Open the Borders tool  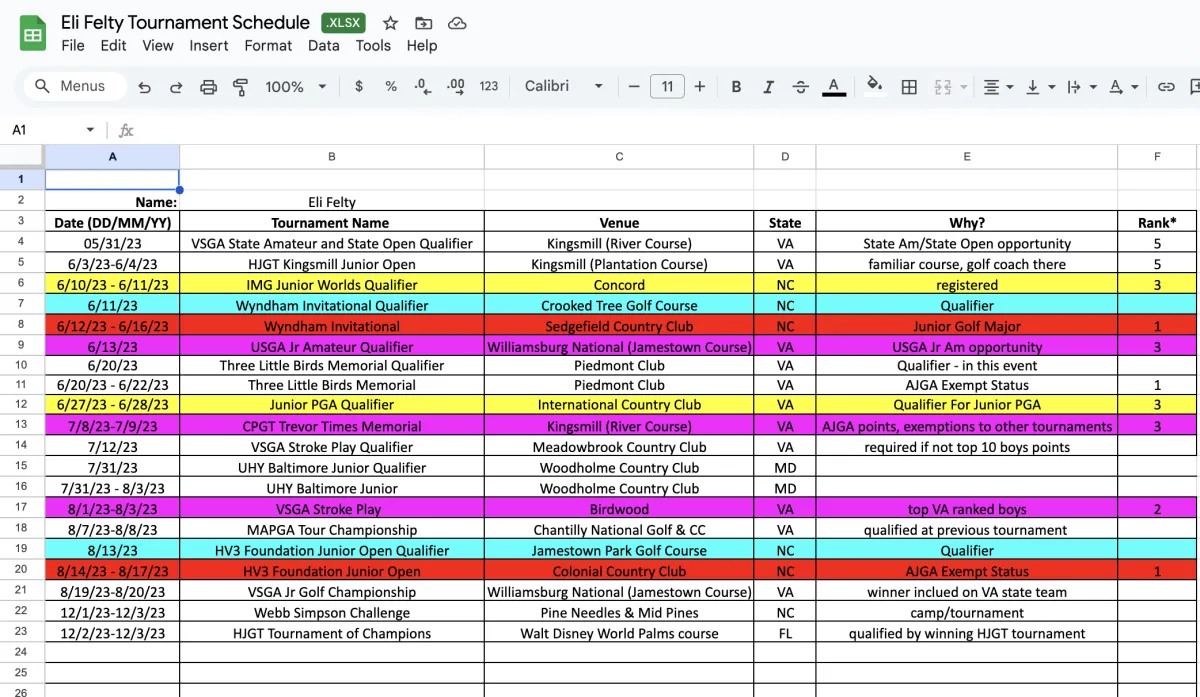(909, 87)
